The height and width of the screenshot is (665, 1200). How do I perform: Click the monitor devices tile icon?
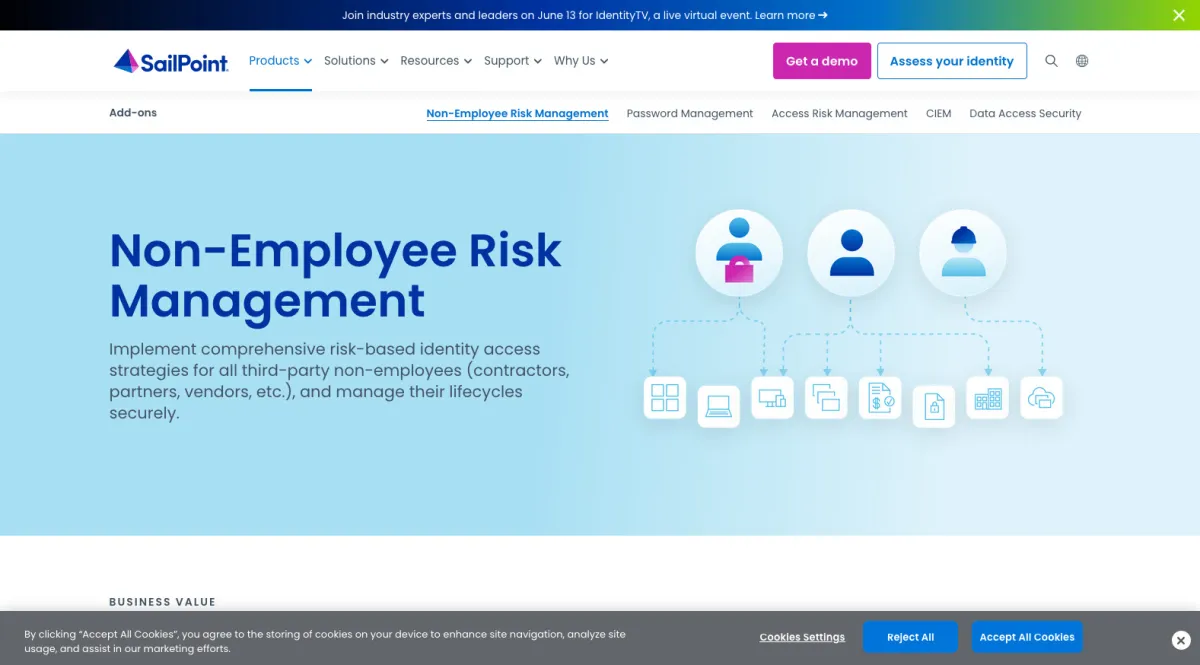772,397
